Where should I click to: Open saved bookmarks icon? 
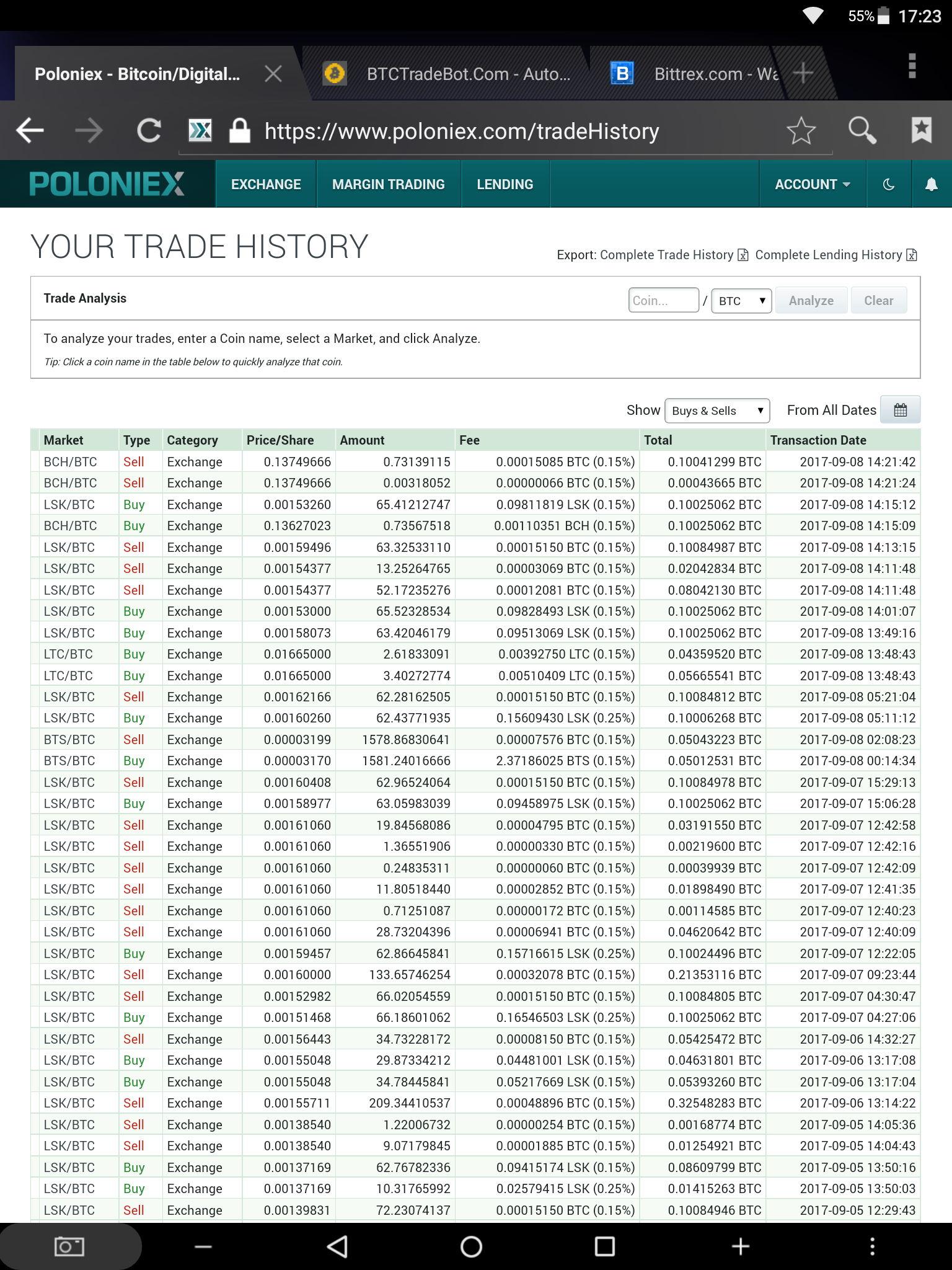[921, 131]
